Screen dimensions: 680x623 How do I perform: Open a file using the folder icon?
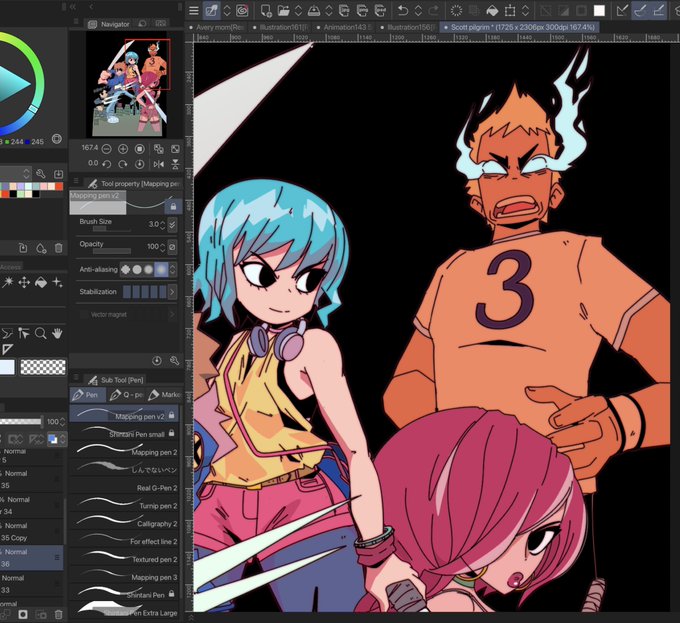[283, 10]
